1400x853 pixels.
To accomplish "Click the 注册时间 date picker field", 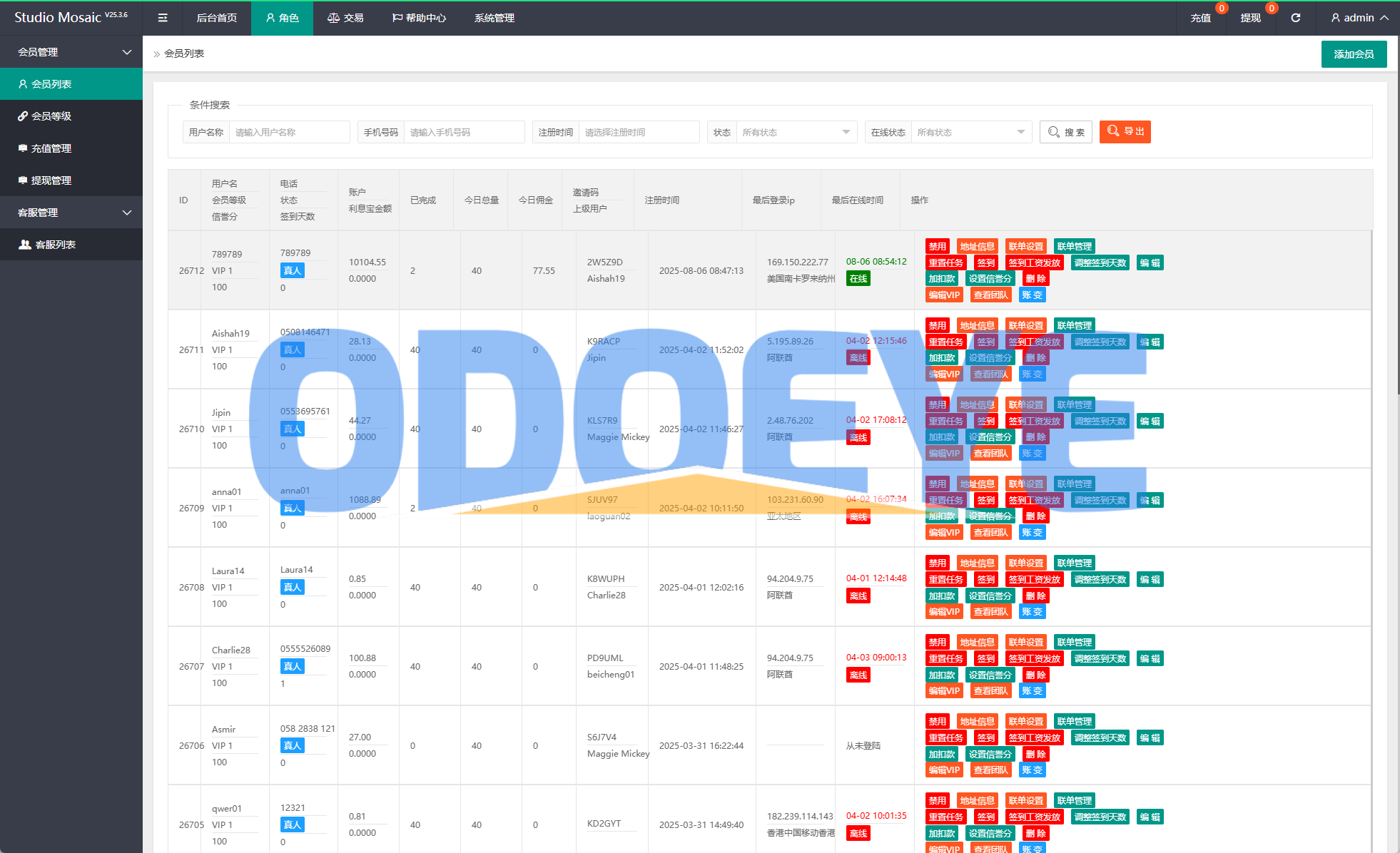I will point(637,132).
